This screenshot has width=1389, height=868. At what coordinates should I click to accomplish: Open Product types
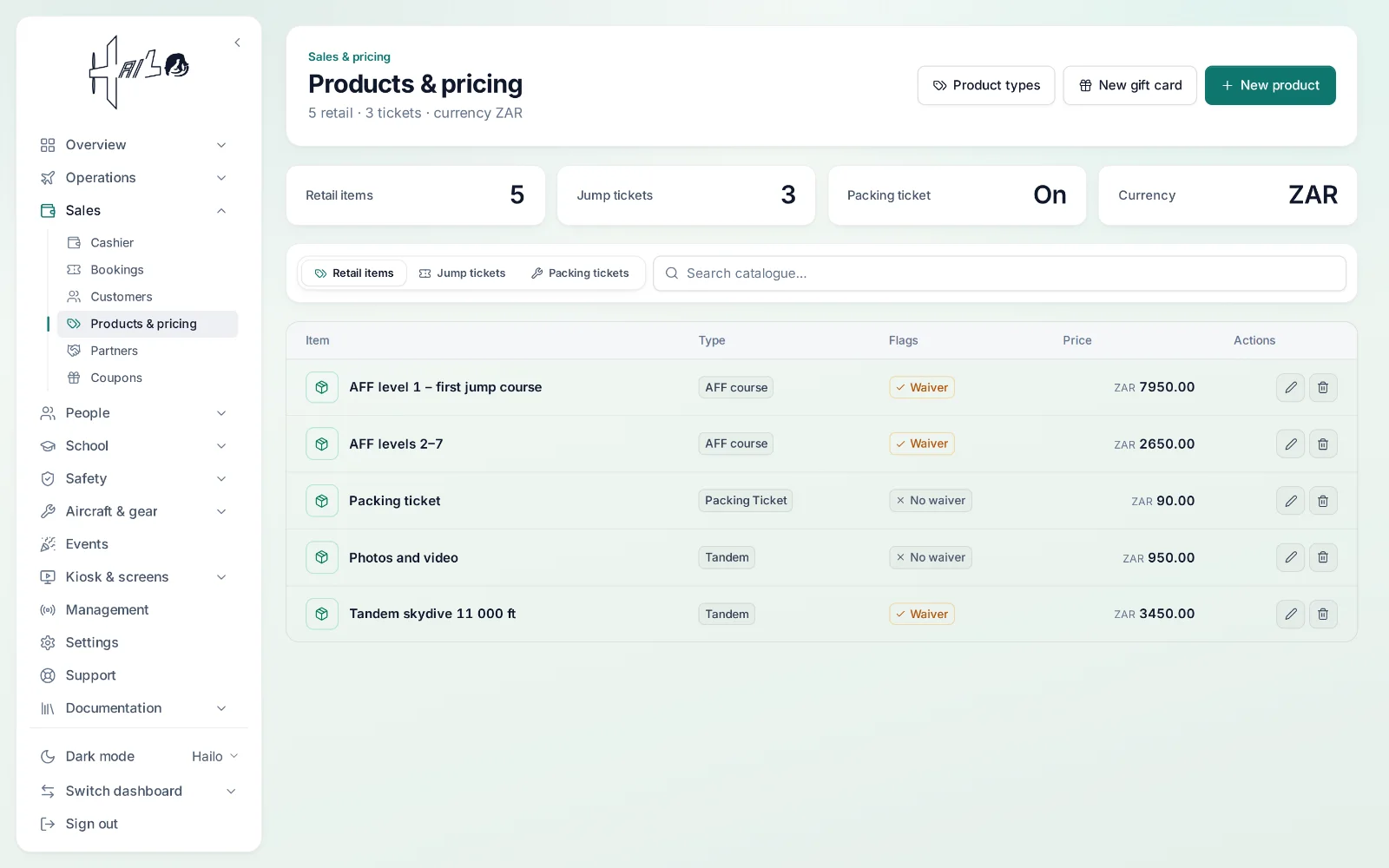[x=986, y=85]
